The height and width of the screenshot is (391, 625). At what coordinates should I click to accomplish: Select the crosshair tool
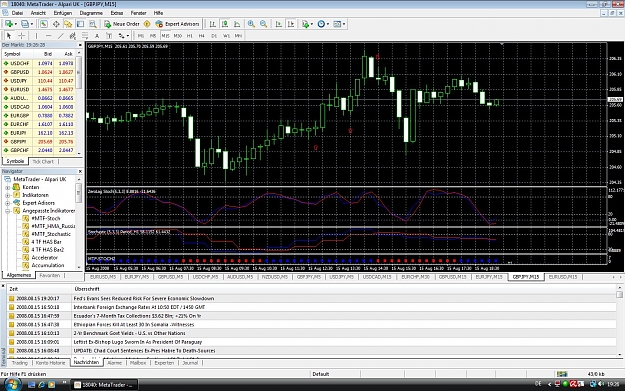22,36
